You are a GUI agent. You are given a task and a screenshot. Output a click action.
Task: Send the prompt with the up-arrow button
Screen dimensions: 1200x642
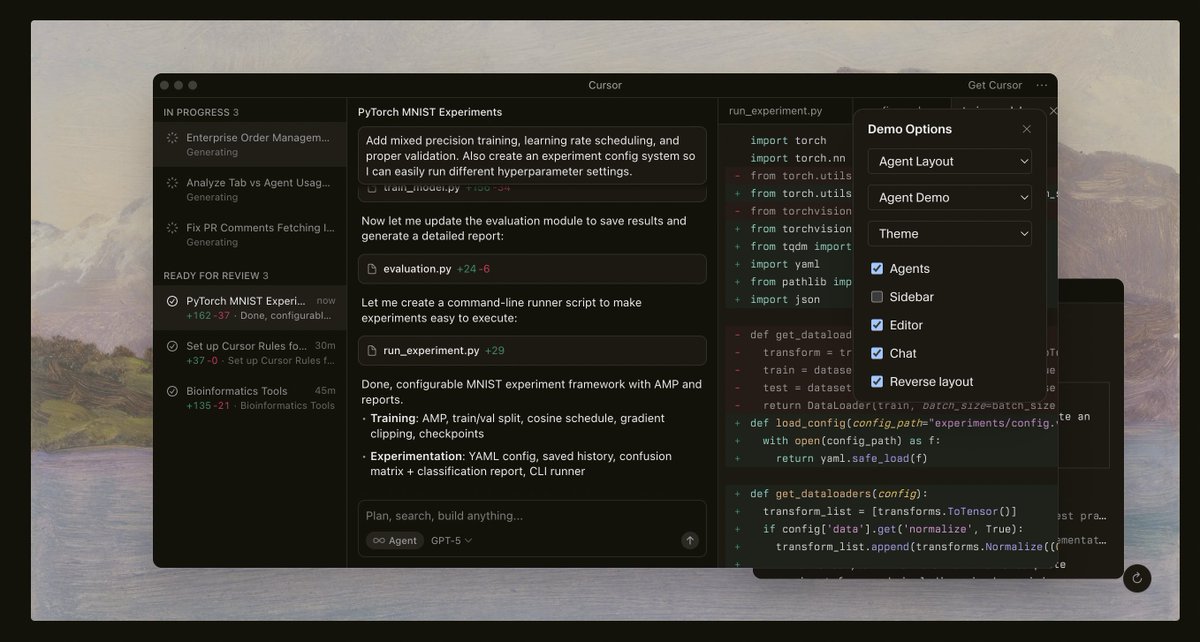690,540
